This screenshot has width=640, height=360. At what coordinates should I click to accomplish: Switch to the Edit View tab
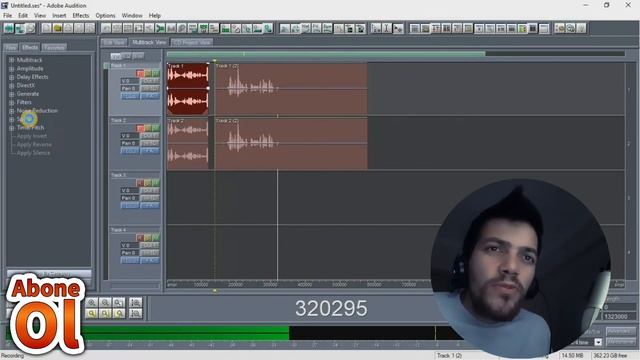coord(114,42)
